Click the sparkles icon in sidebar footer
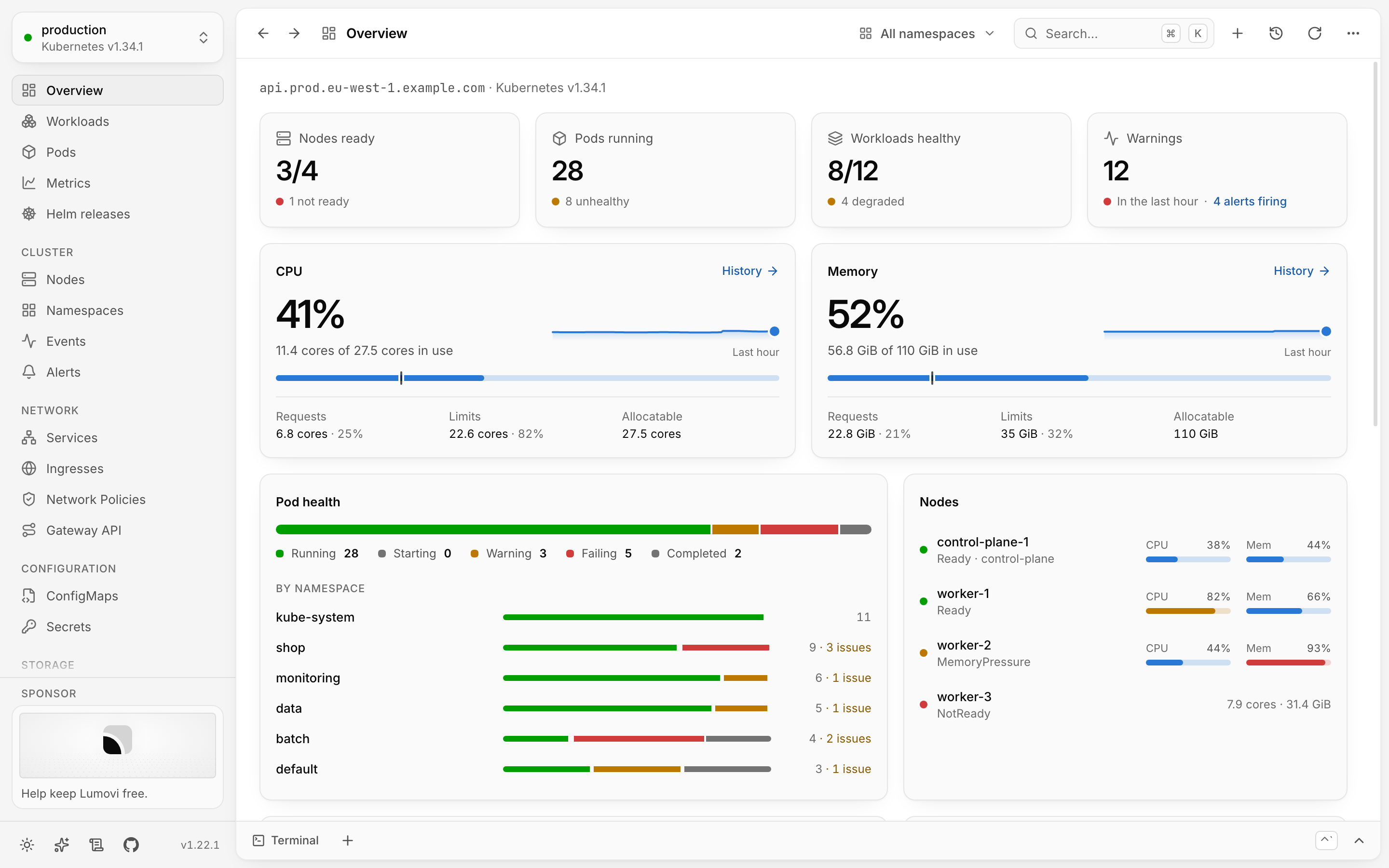Screen dimensions: 1389x868 pyautogui.click(x=61, y=844)
